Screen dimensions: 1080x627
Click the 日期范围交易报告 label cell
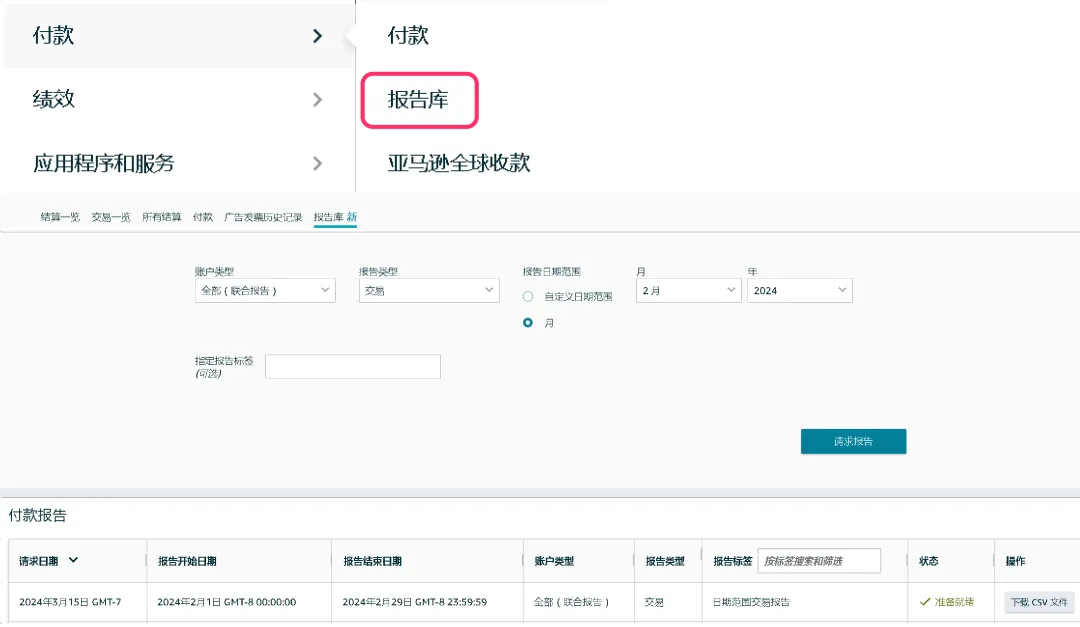751,602
